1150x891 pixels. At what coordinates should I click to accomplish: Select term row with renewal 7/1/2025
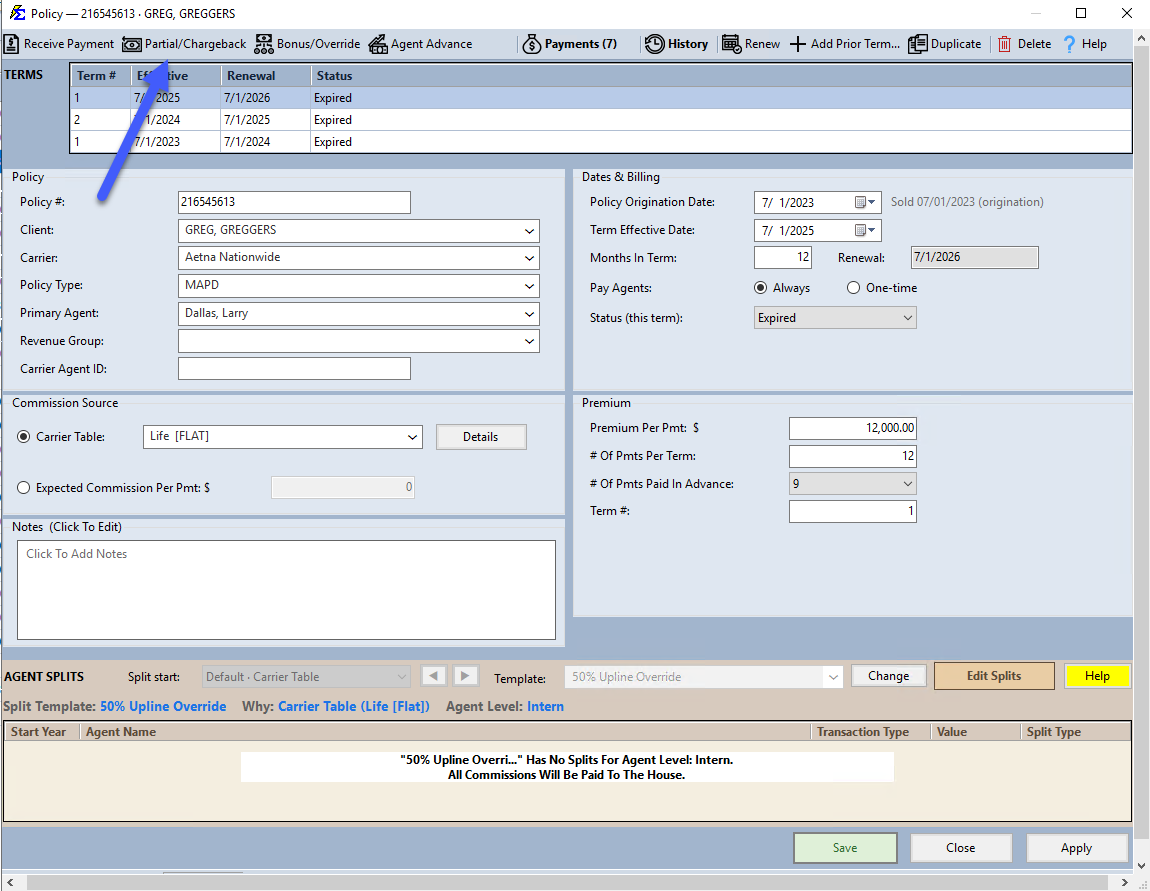pos(601,120)
